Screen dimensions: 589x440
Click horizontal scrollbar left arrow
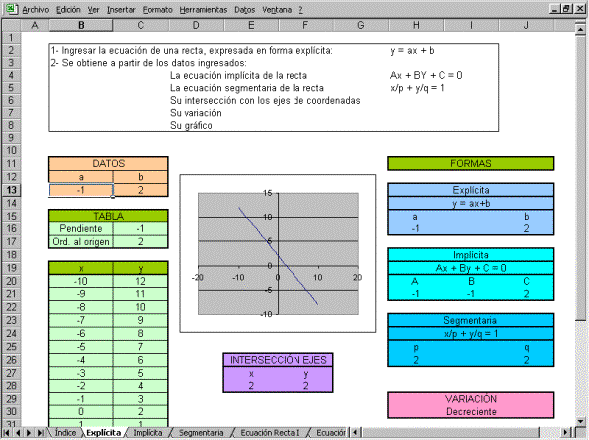coord(355,432)
